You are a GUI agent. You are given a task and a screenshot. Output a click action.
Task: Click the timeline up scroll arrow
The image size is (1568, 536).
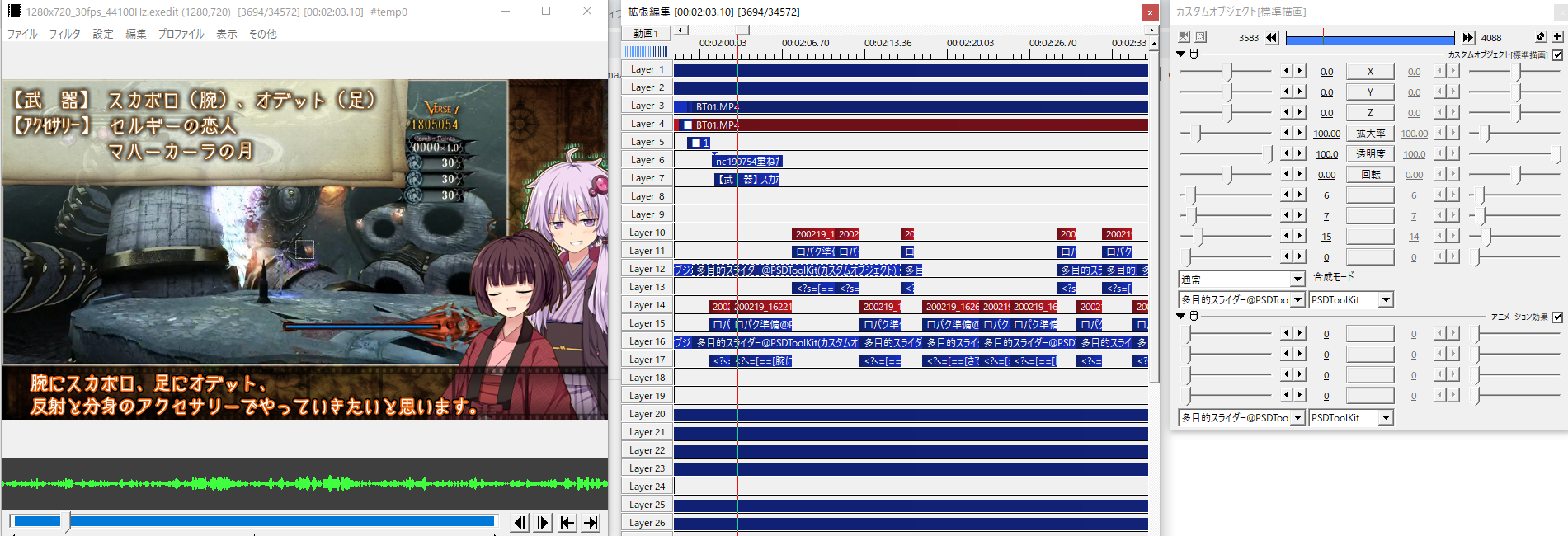pyautogui.click(x=1154, y=43)
